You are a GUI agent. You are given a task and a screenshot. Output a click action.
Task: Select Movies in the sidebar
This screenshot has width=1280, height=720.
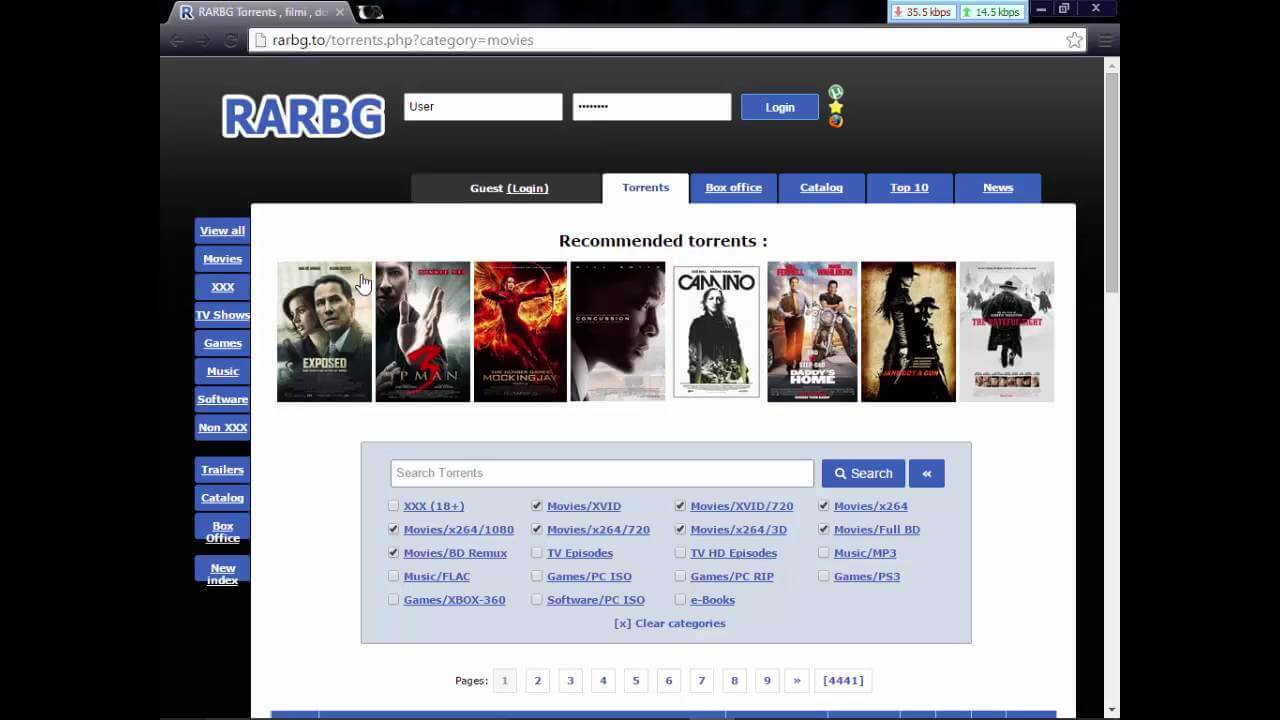point(222,259)
